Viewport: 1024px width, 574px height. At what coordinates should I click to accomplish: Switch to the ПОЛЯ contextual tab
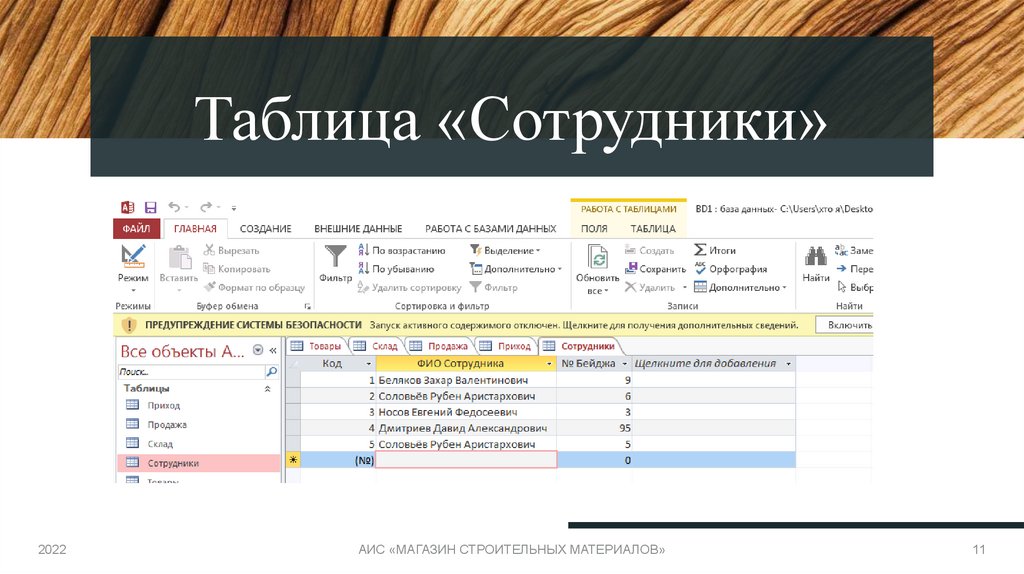tap(594, 229)
